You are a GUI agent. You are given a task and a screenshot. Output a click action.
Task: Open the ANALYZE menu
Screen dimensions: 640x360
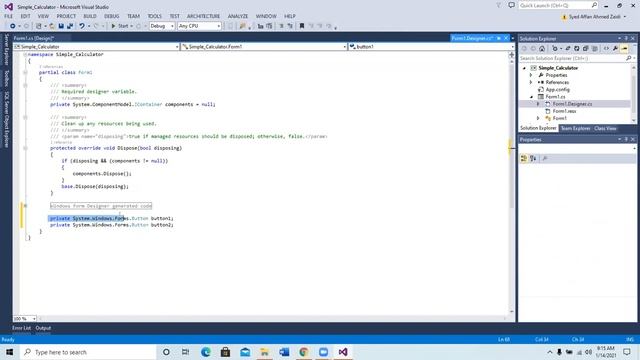(x=238, y=16)
